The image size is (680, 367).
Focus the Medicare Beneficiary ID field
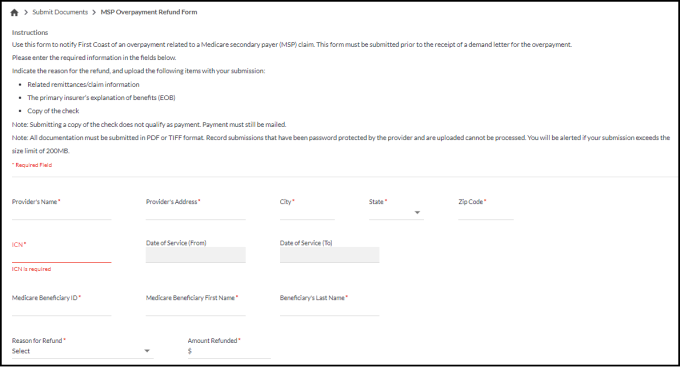click(x=62, y=309)
